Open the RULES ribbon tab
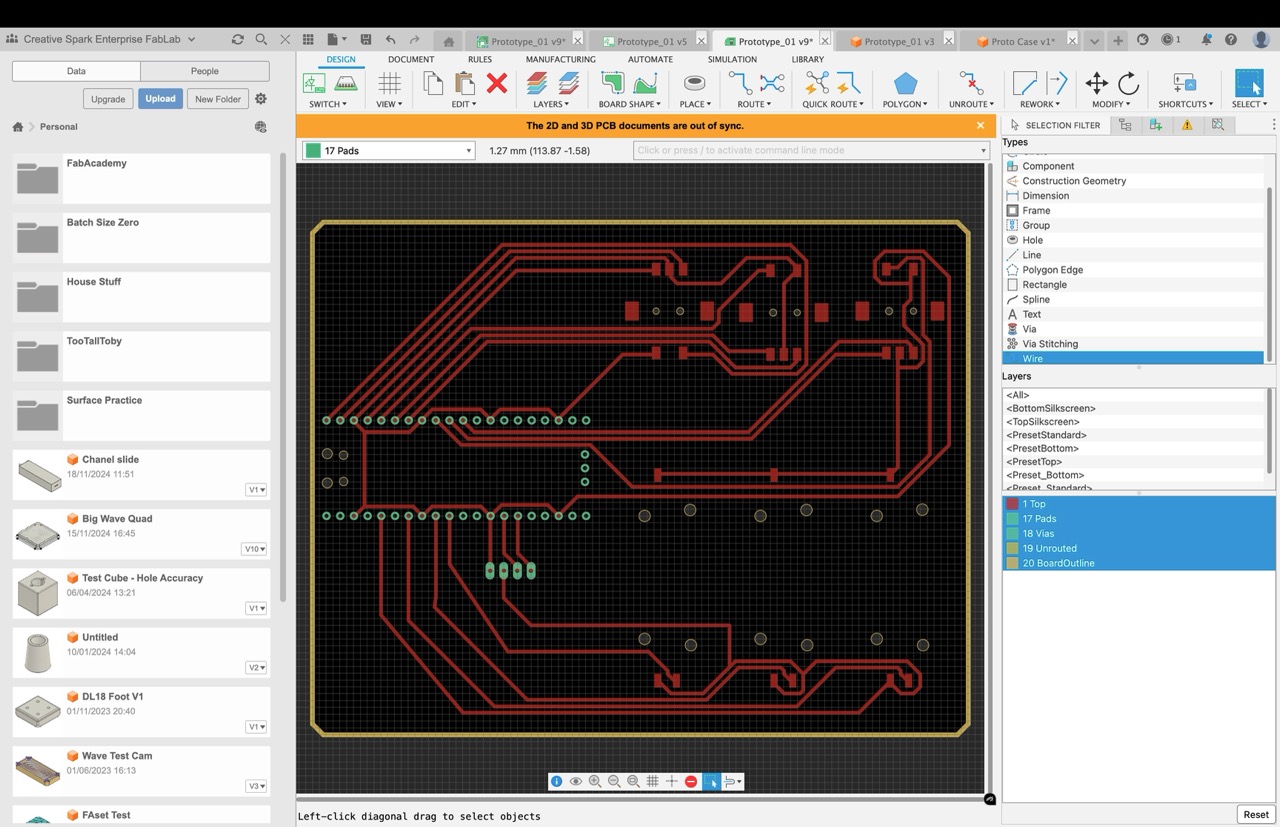The image size is (1280, 827). point(480,59)
